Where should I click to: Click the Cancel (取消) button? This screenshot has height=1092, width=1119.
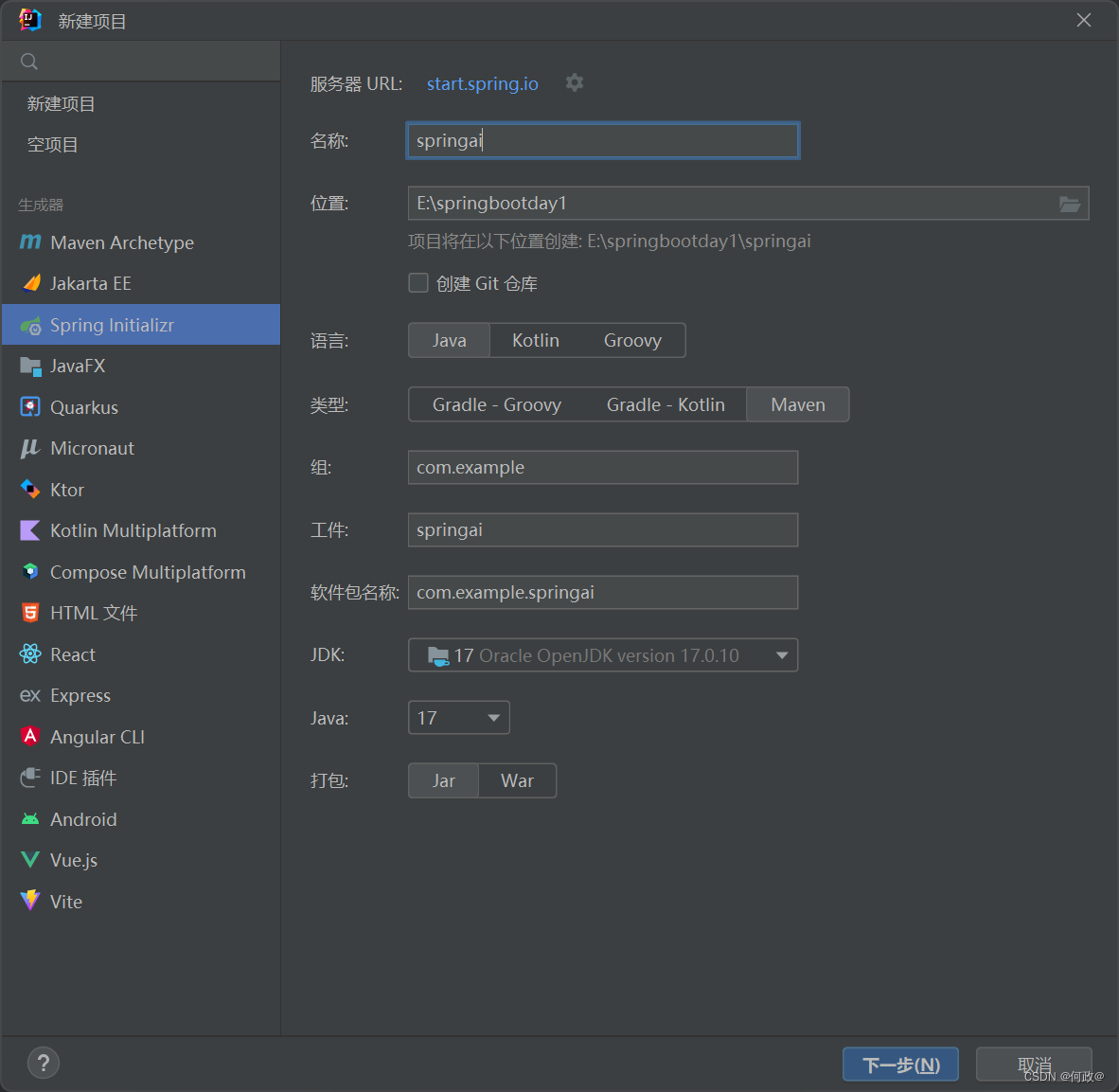1034,1065
